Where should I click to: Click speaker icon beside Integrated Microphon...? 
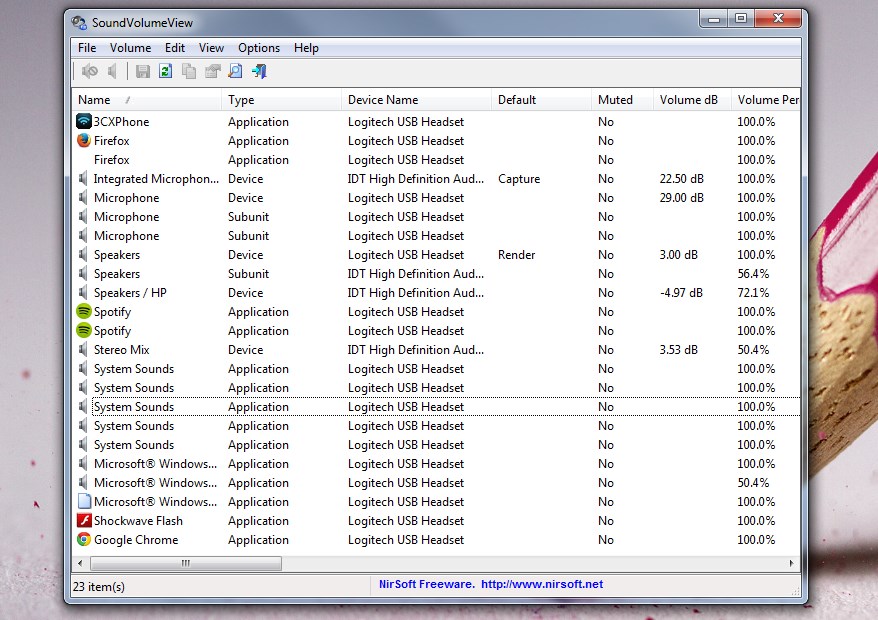point(83,179)
